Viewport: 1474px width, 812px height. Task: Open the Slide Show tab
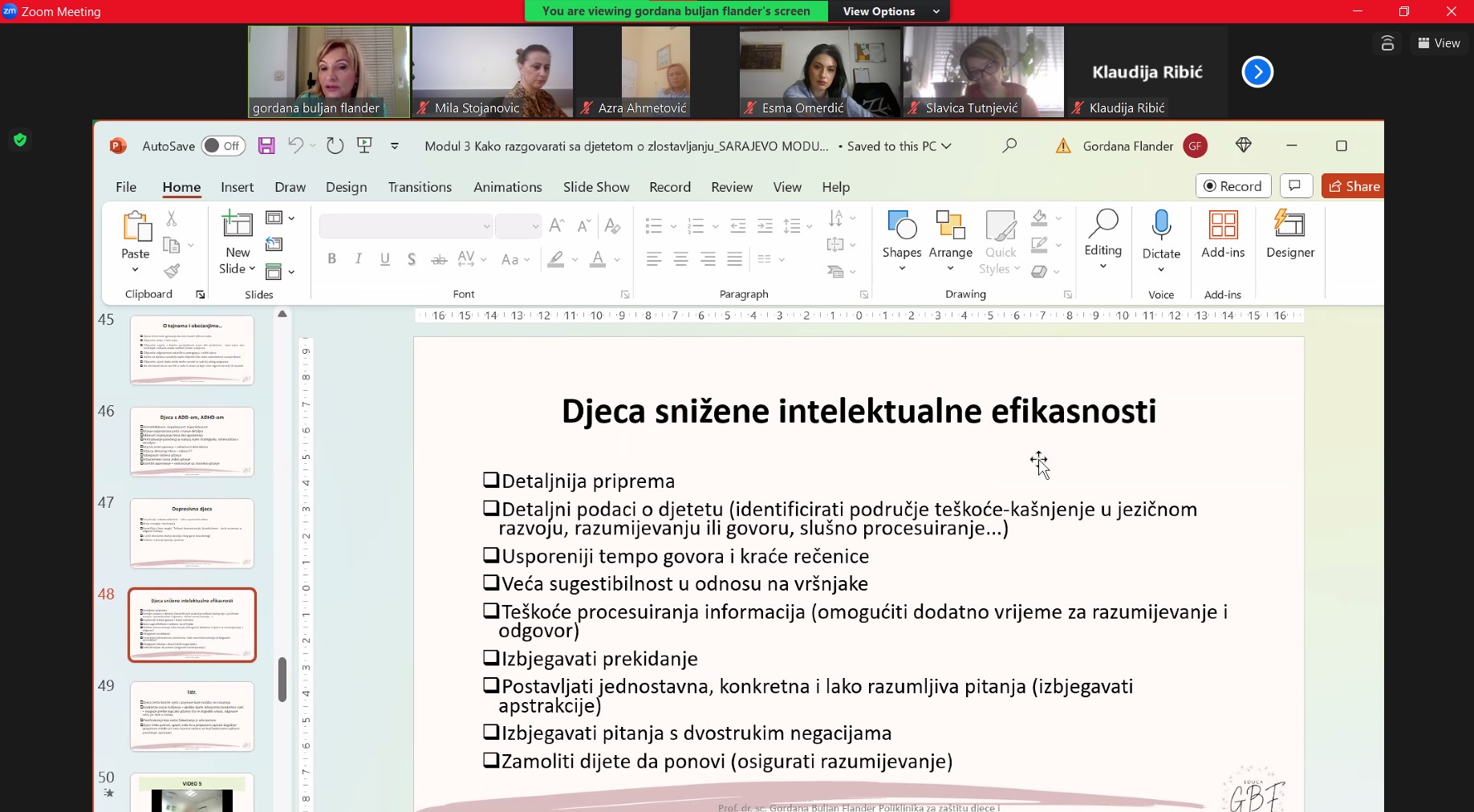[595, 187]
